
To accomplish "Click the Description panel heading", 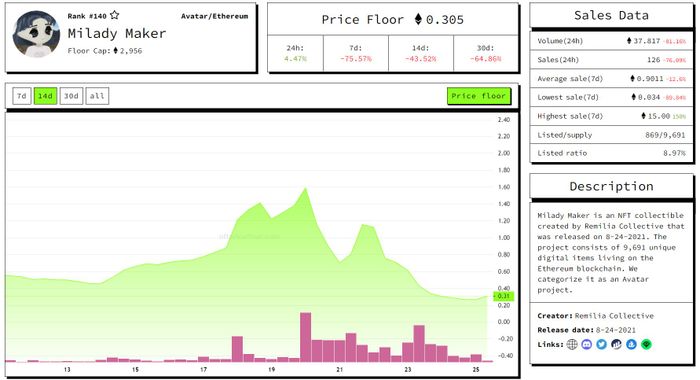I will point(611,186).
